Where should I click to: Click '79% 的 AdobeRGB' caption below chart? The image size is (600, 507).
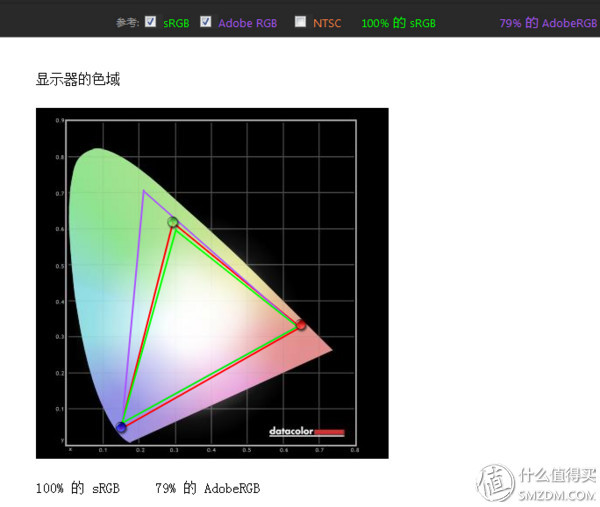[x=207, y=488]
